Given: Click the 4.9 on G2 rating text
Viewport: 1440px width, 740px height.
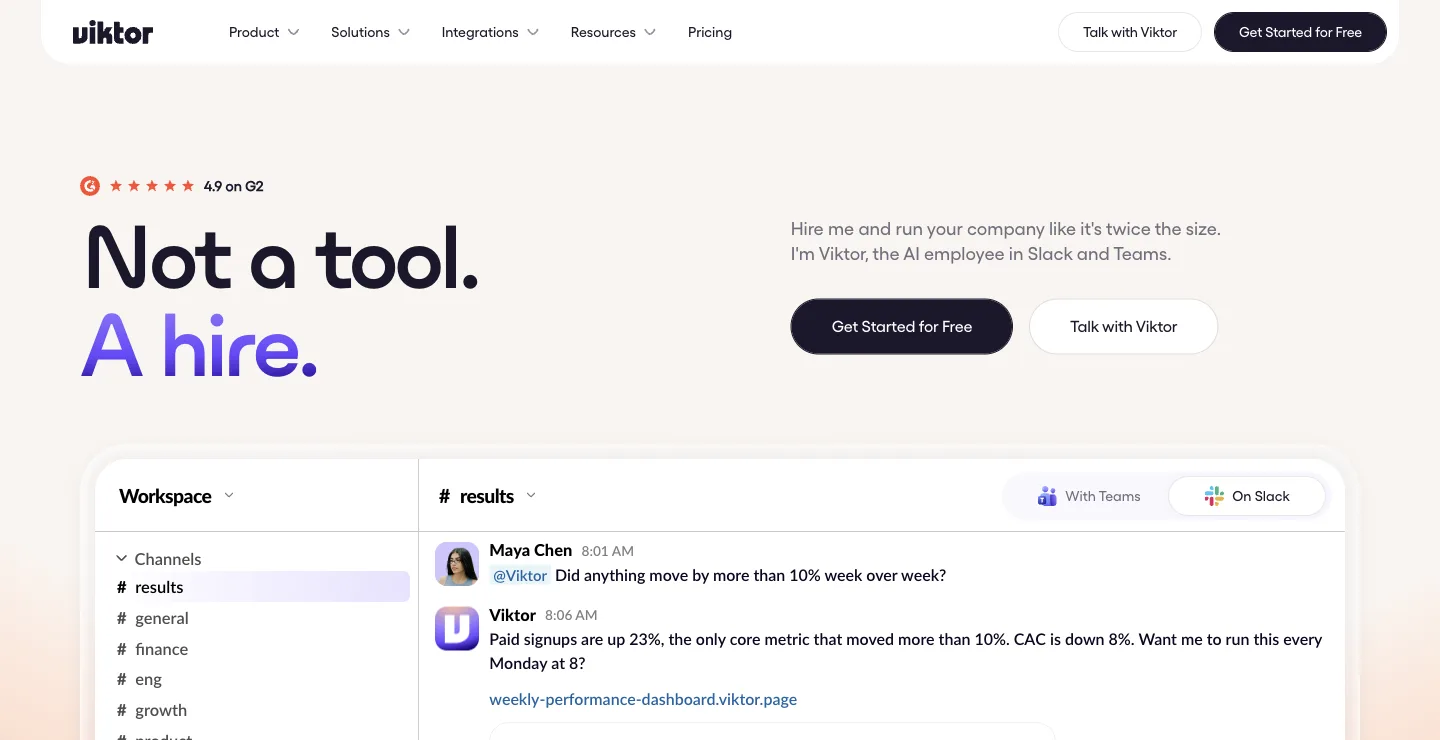Looking at the screenshot, I should coord(233,186).
